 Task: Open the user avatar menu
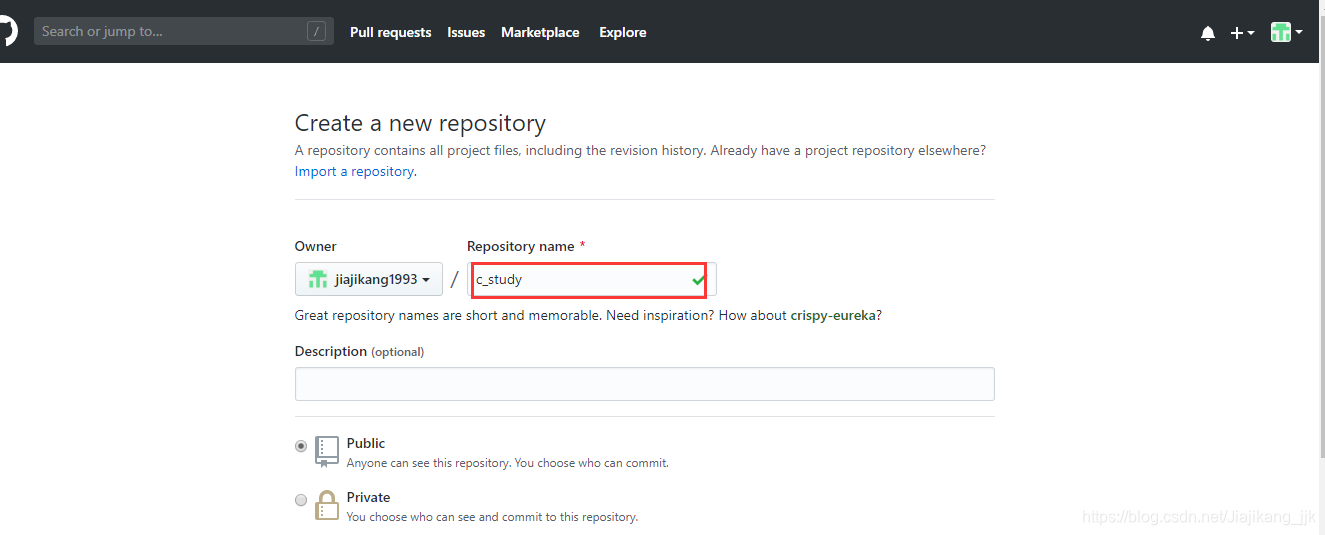coord(1286,32)
